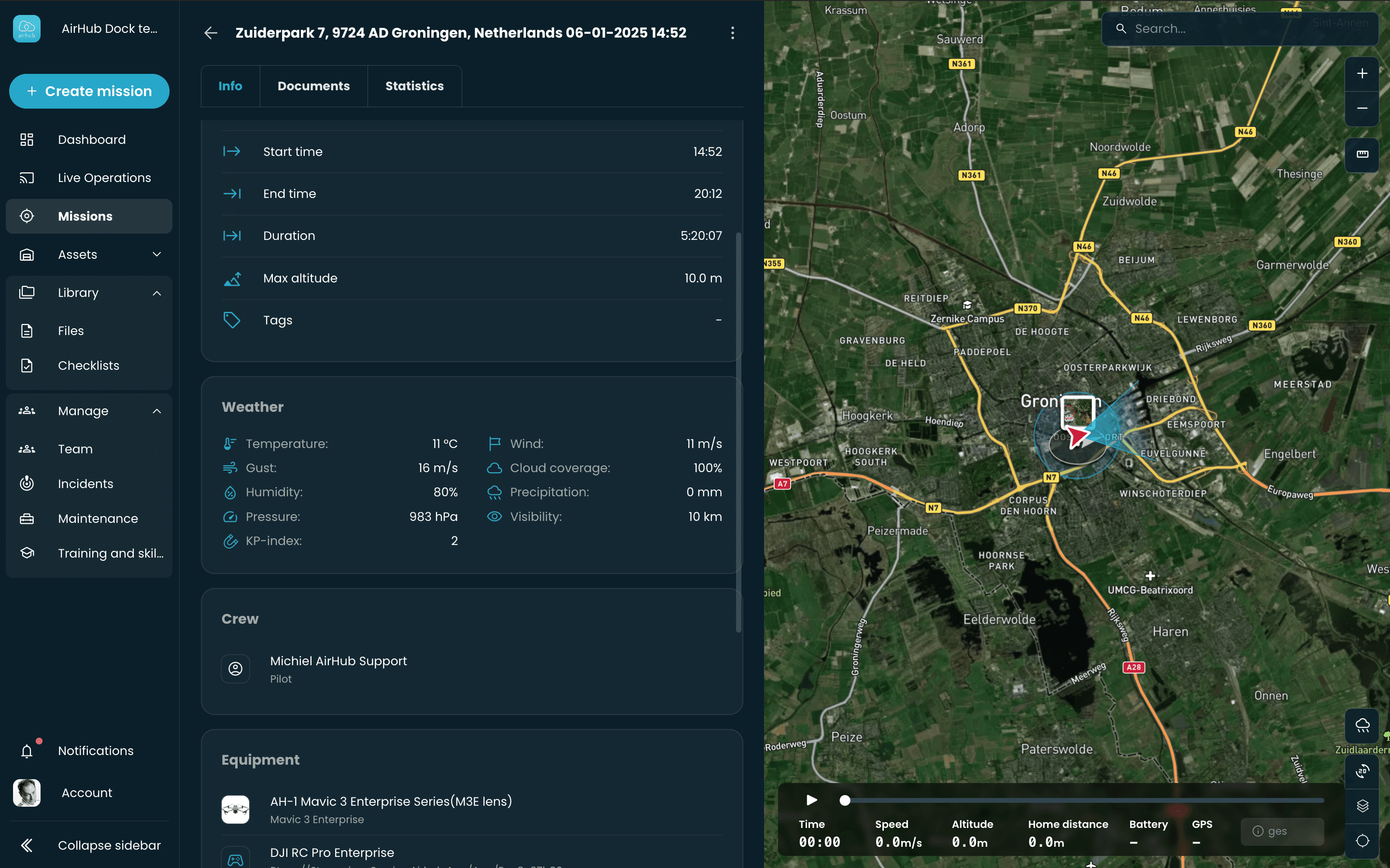Image resolution: width=1390 pixels, height=868 pixels.
Task: Go back with the arrow icon
Action: [211, 33]
